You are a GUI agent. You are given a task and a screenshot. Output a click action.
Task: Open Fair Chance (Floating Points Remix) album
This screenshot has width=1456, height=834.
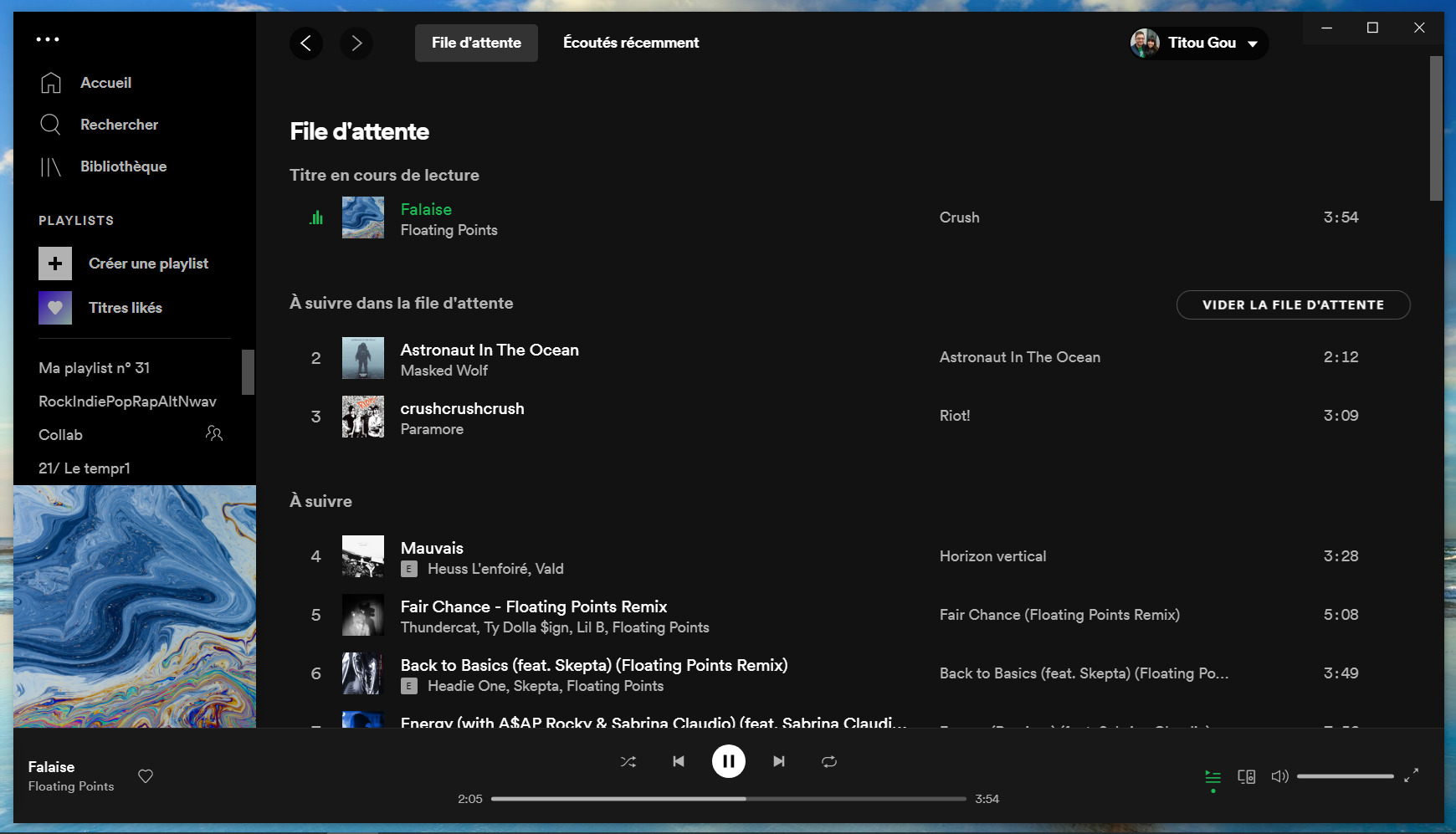tap(1059, 615)
